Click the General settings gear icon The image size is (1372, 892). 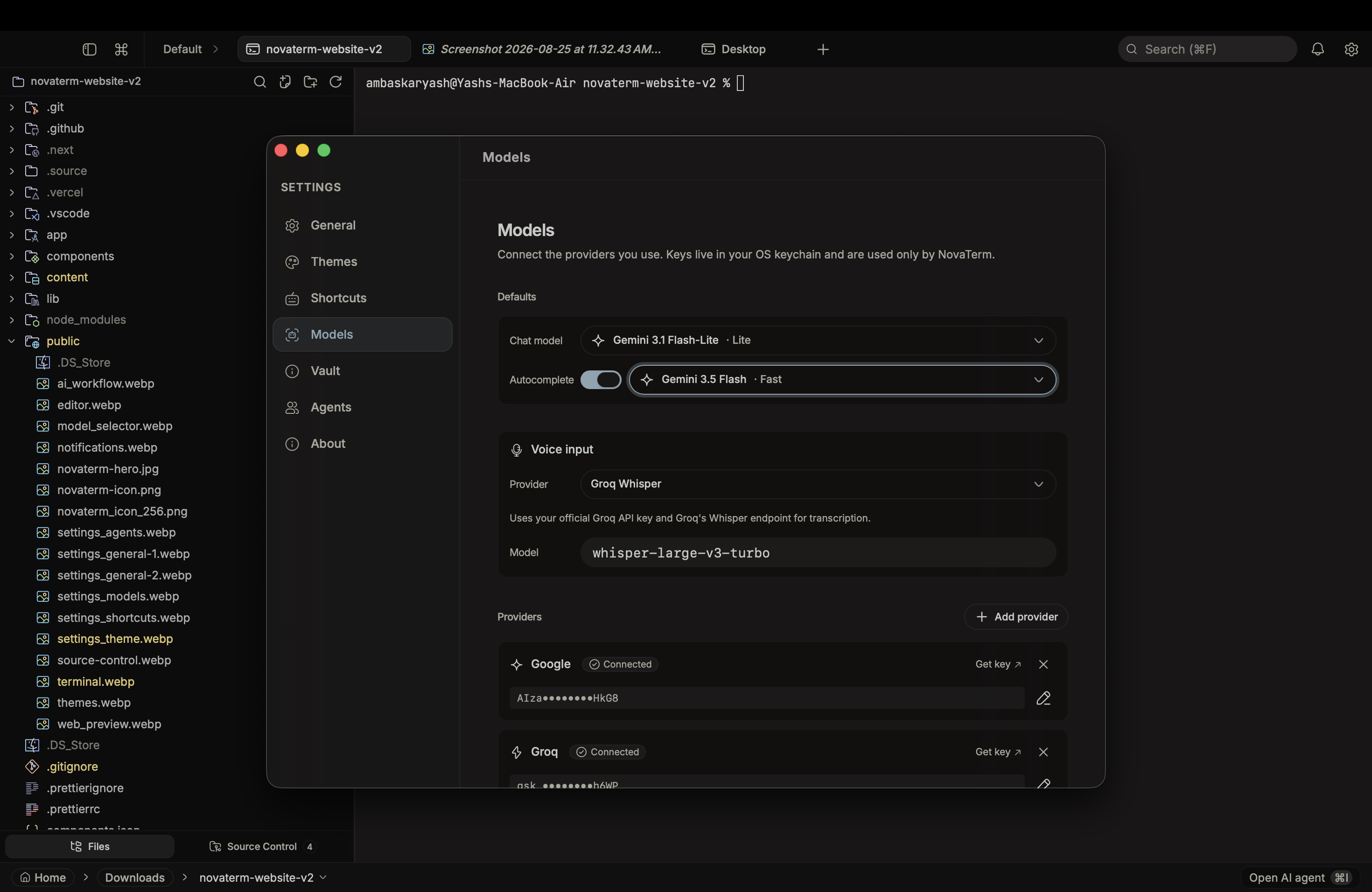[x=292, y=226]
